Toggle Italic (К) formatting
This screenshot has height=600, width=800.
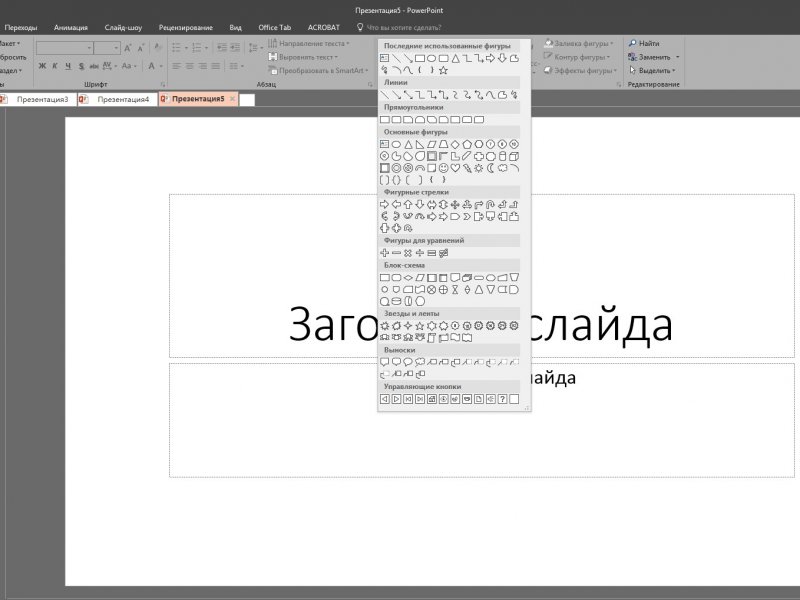[x=55, y=66]
